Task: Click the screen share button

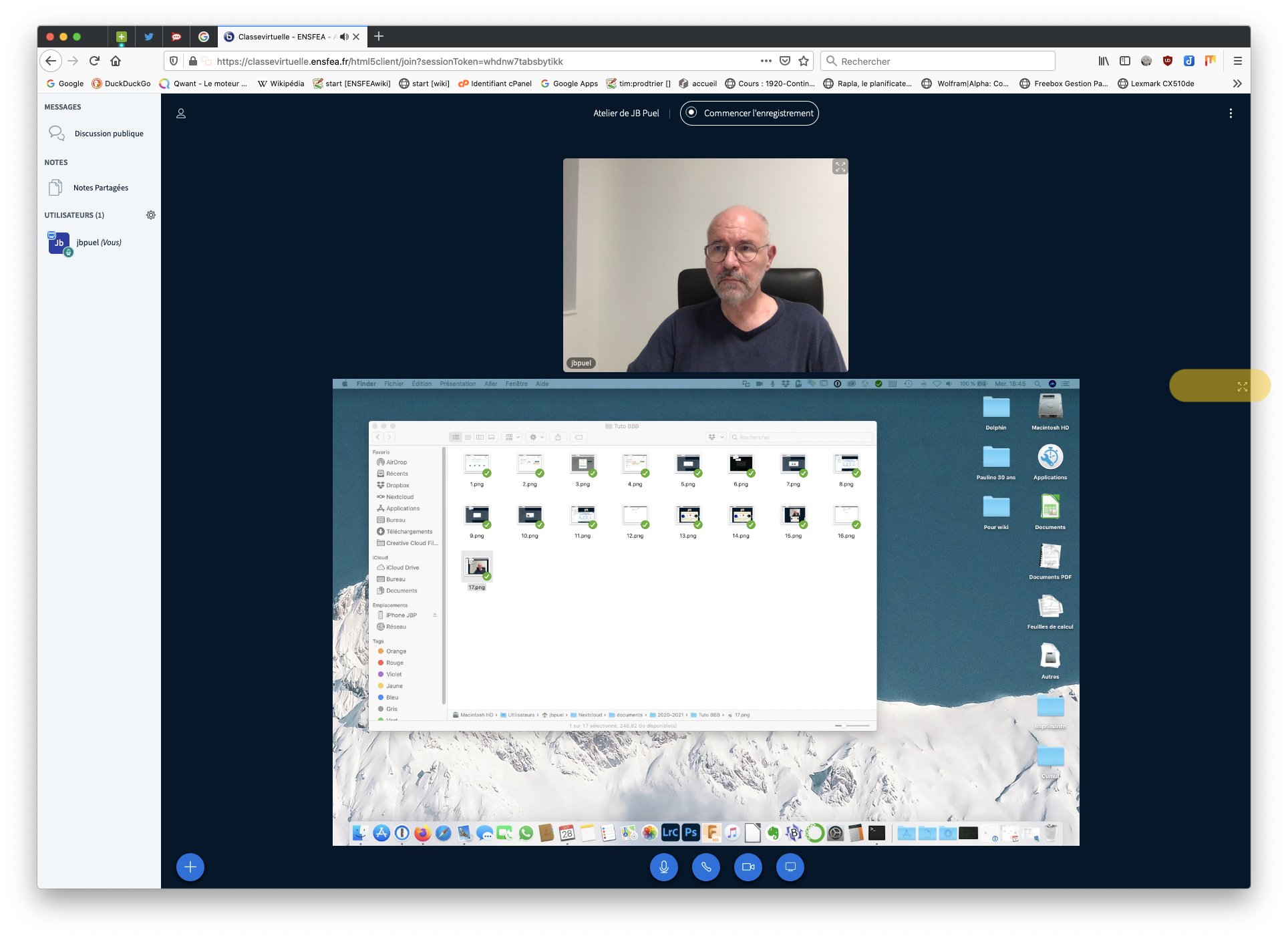Action: point(790,867)
